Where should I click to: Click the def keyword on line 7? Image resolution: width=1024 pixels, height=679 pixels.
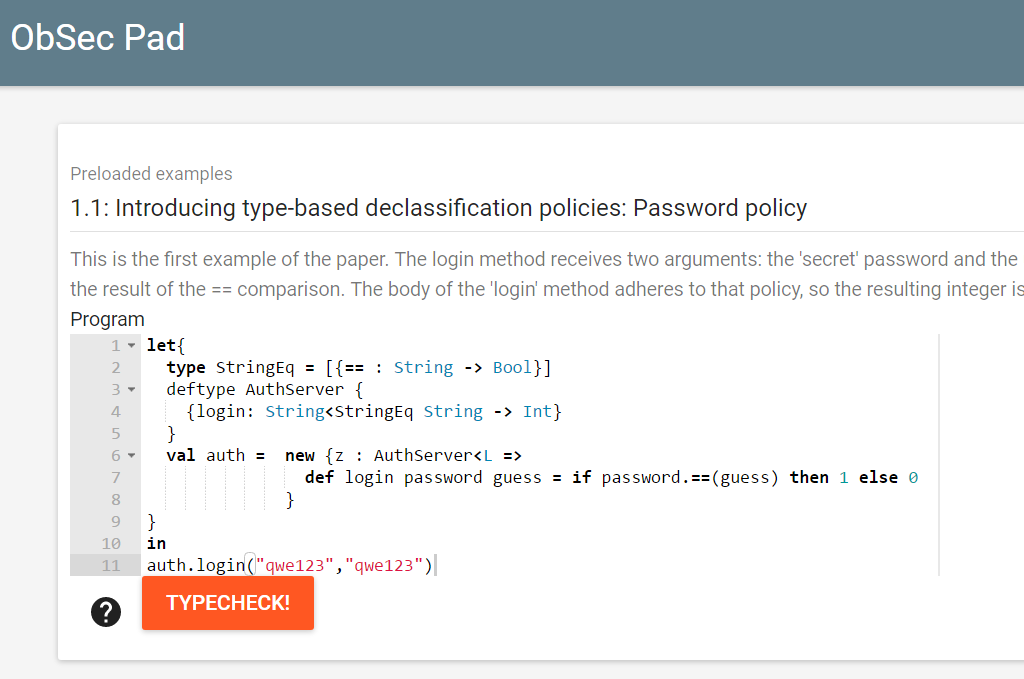pyautogui.click(x=319, y=478)
